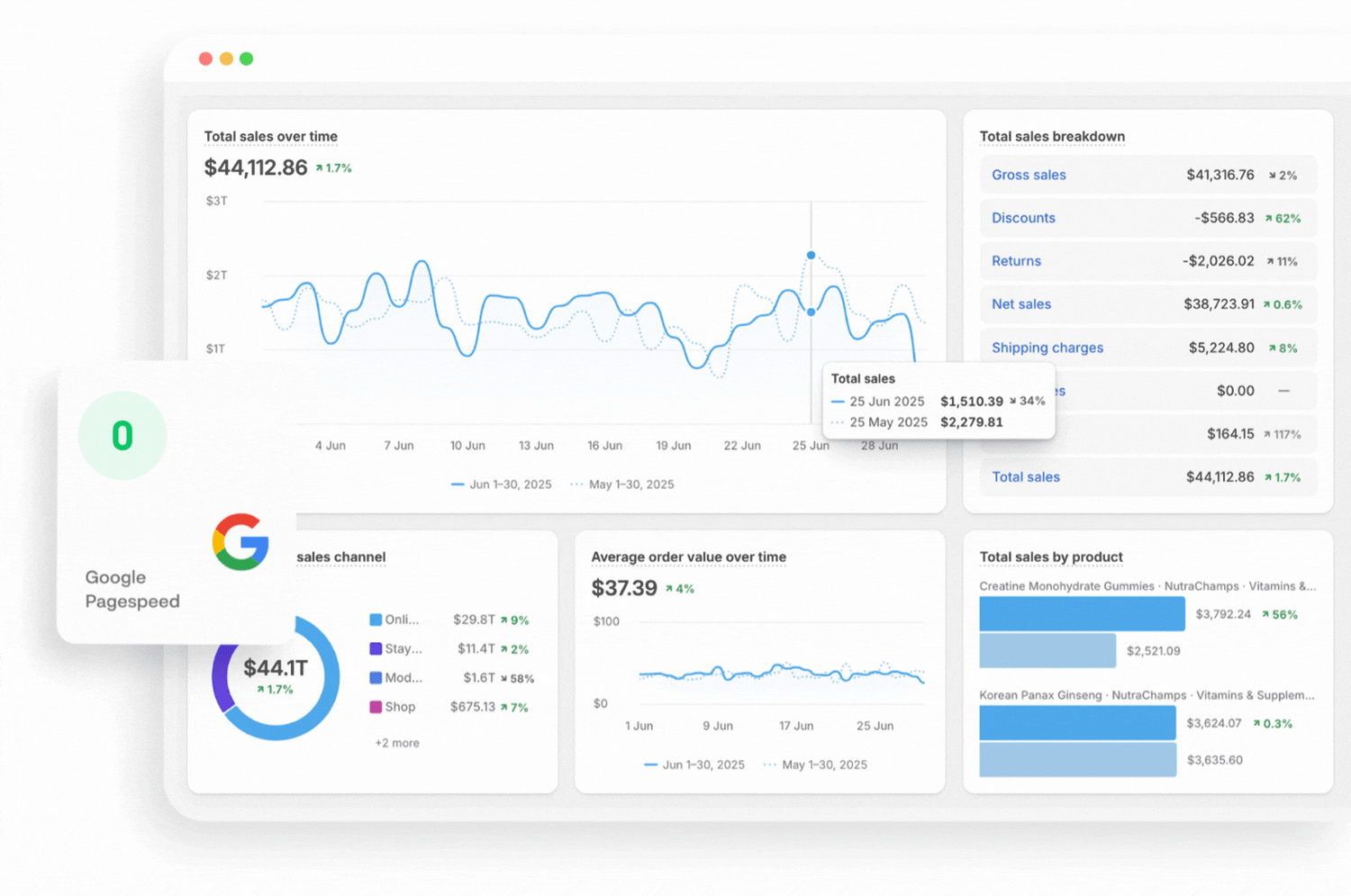Click the pink Shop channel legend square
Image resolution: width=1351 pixels, height=896 pixels.
[376, 707]
